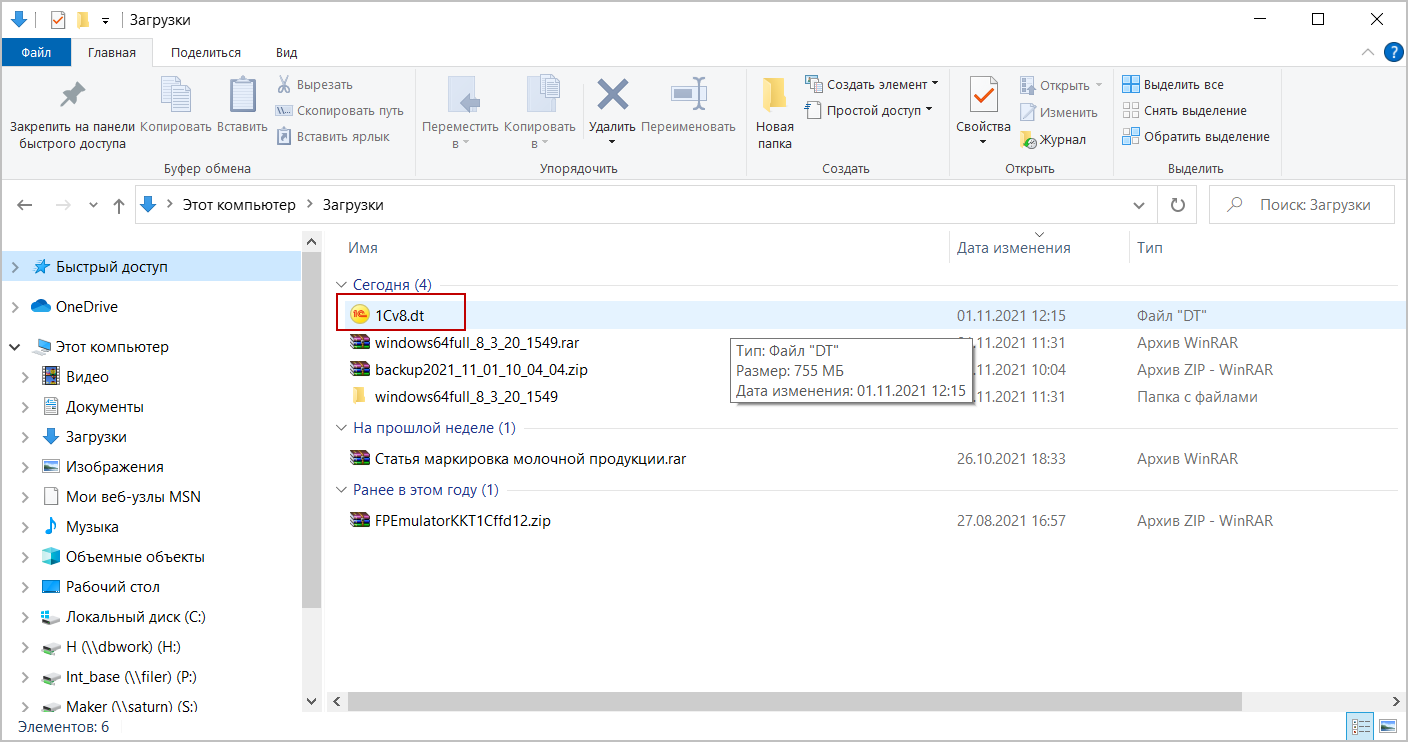1408x742 pixels.
Task: Switch to the Поделиться ribbon tab
Action: pos(206,53)
